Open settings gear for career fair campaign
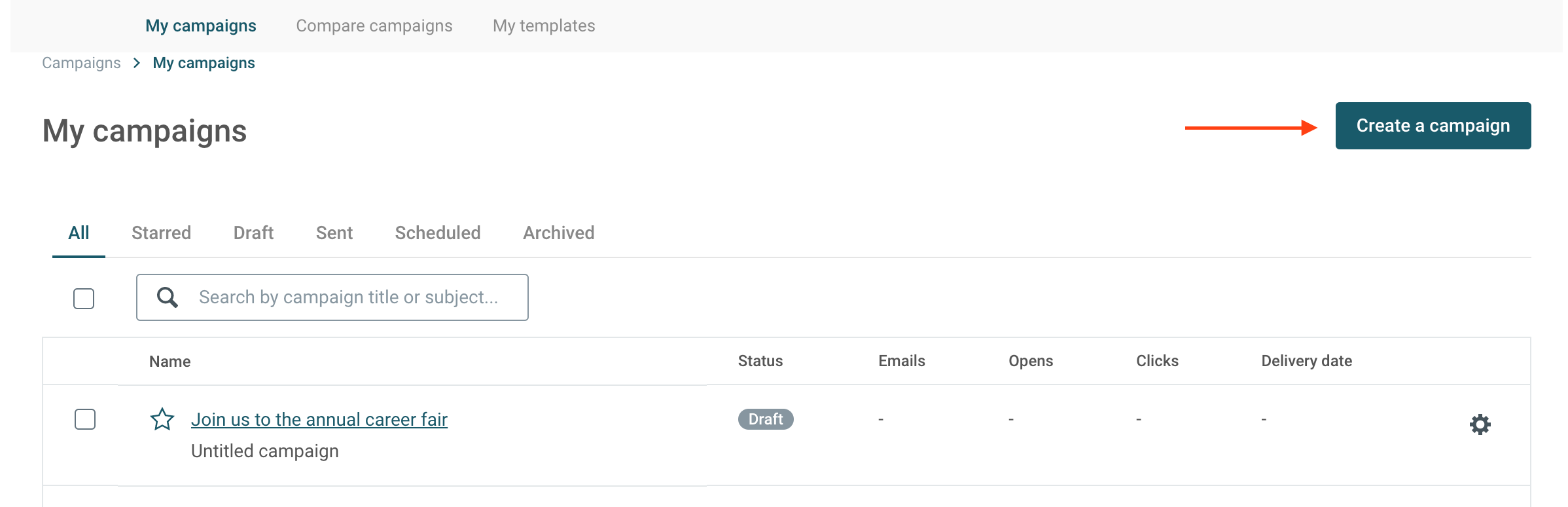1568x507 pixels. click(x=1480, y=424)
